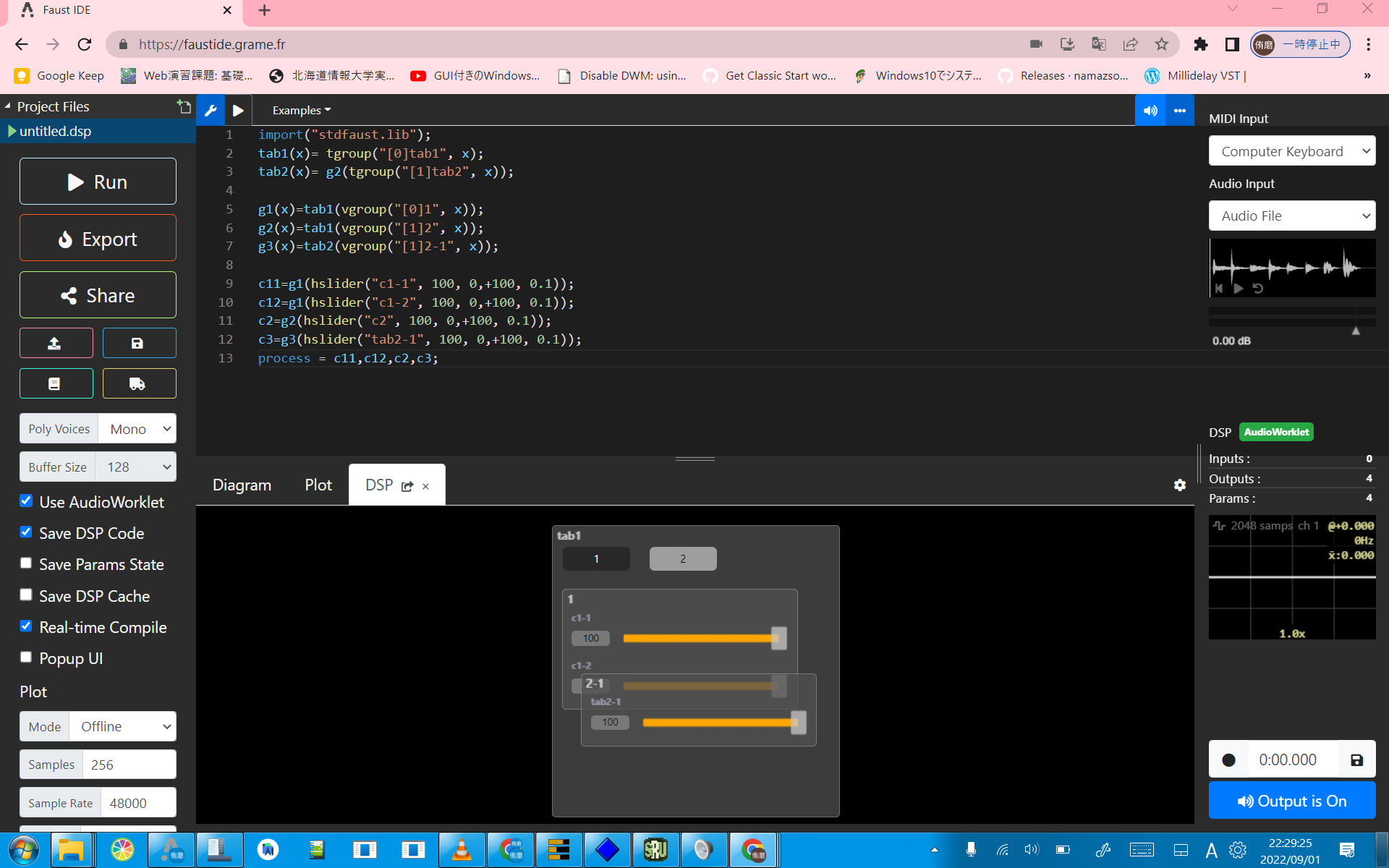
Task: Mute output with the speaker icon
Action: (1150, 110)
